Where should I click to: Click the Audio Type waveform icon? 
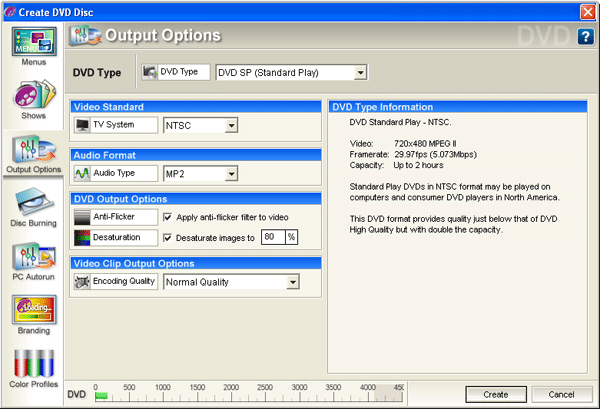point(82,173)
